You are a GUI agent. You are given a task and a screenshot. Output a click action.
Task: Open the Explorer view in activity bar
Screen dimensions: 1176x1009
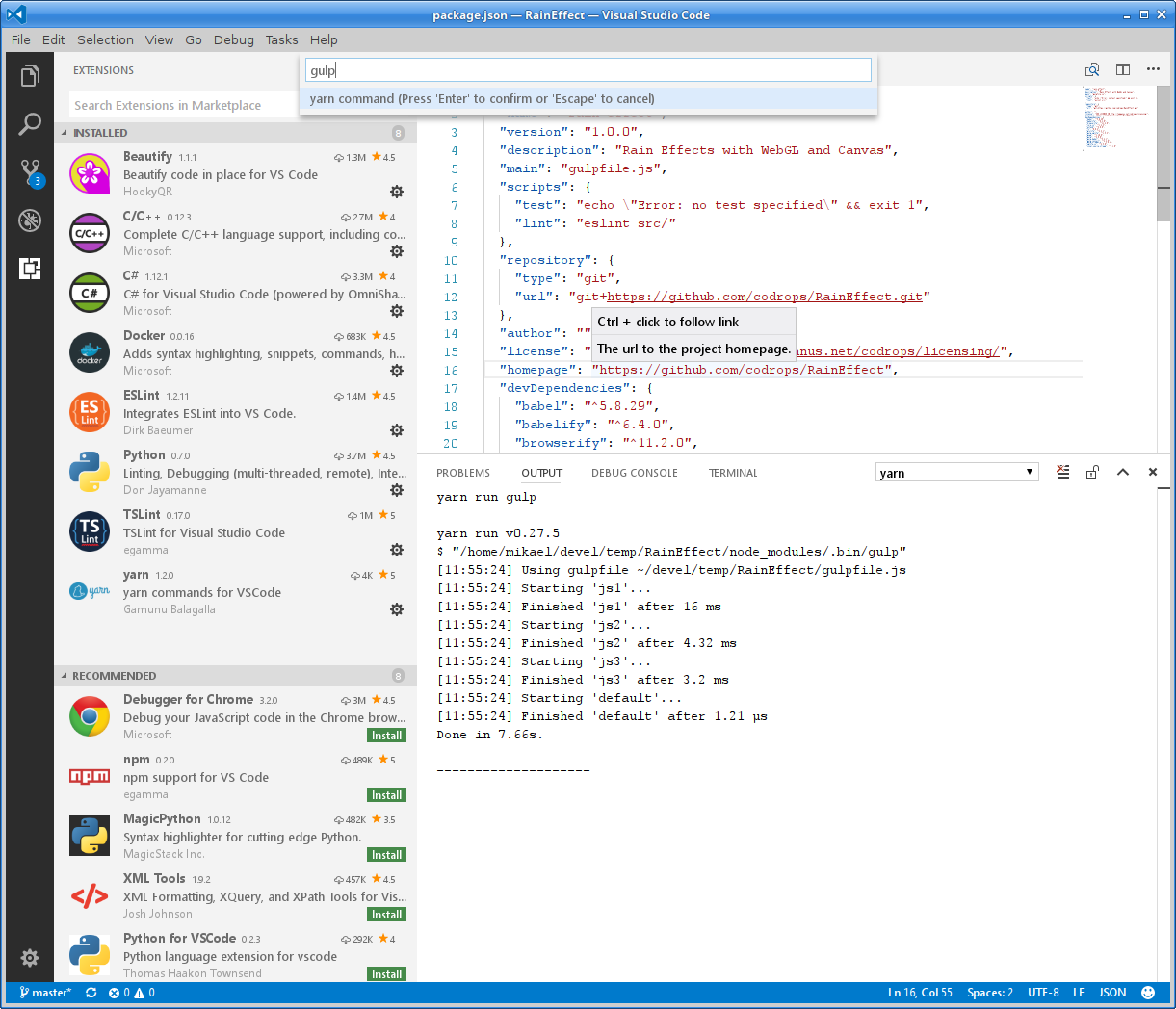click(x=30, y=76)
